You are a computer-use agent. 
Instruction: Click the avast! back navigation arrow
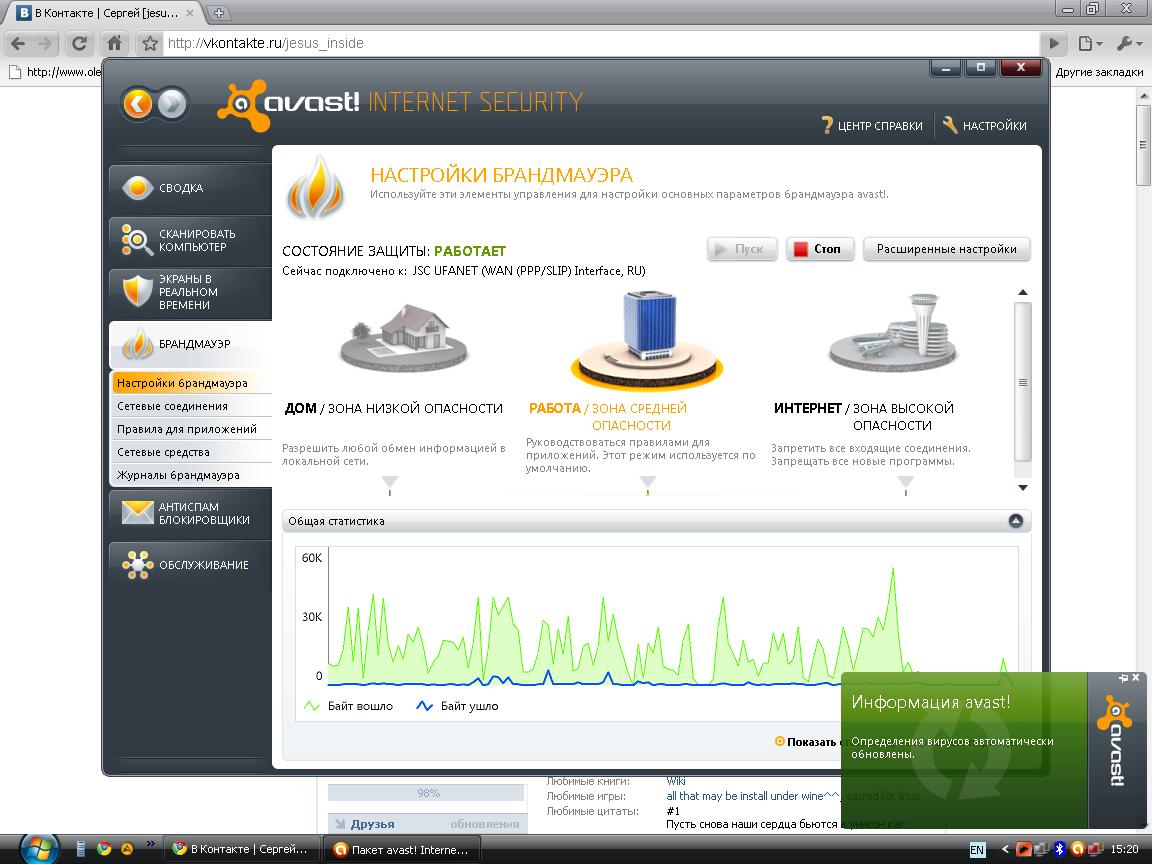[x=138, y=103]
